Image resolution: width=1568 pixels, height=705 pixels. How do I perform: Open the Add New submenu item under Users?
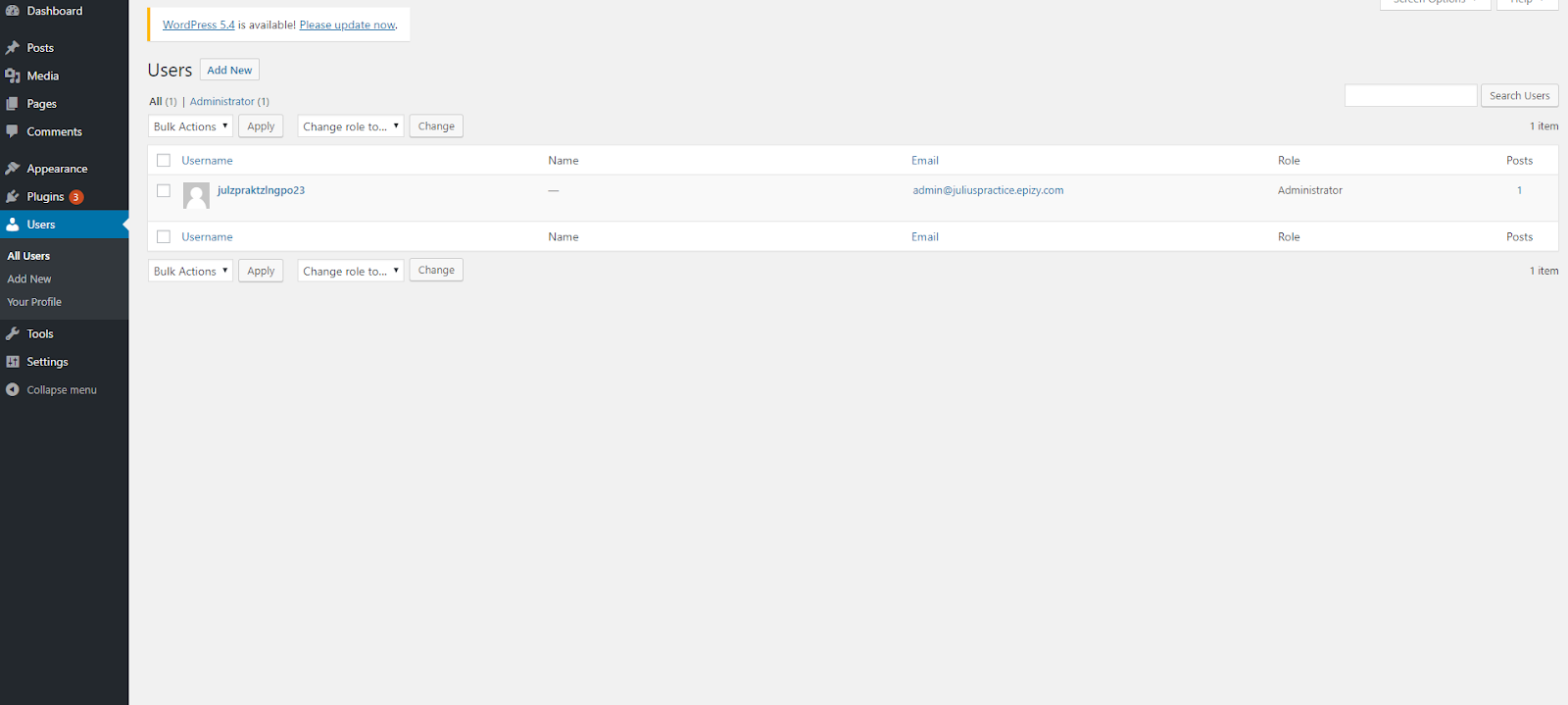click(29, 278)
